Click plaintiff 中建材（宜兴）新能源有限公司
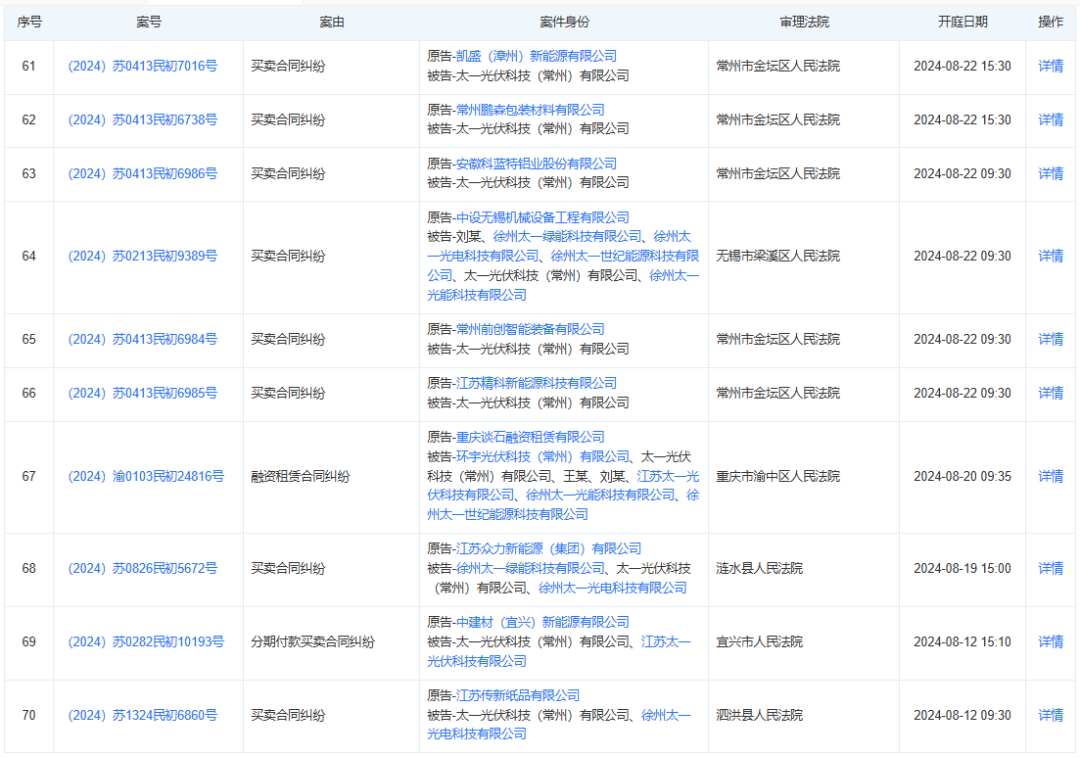Image resolution: width=1080 pixels, height=757 pixels. pos(542,622)
